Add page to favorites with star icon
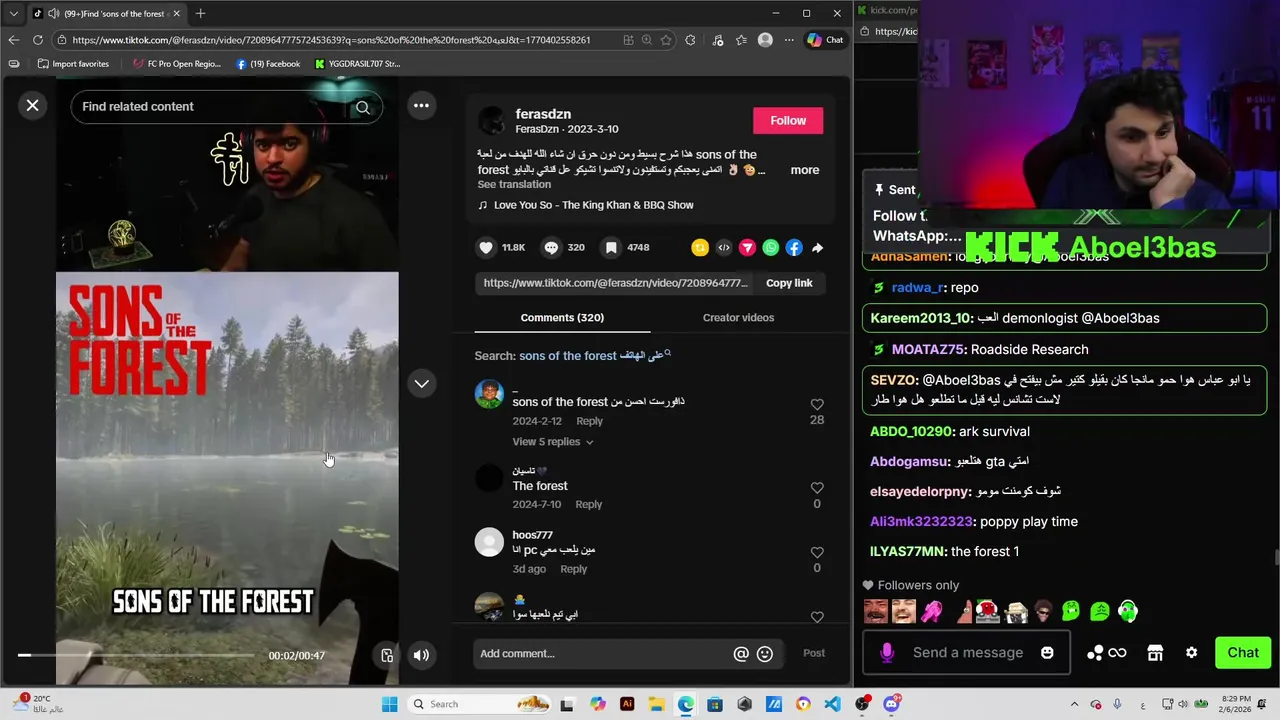This screenshot has width=1280, height=720. coord(666,40)
